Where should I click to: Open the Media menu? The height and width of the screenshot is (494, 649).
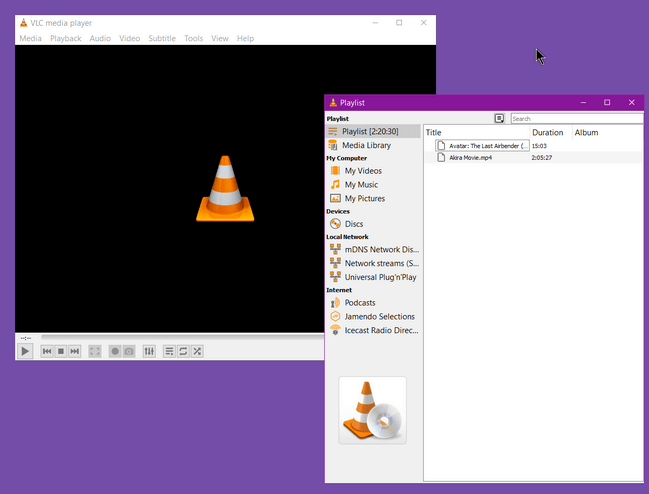(x=30, y=38)
